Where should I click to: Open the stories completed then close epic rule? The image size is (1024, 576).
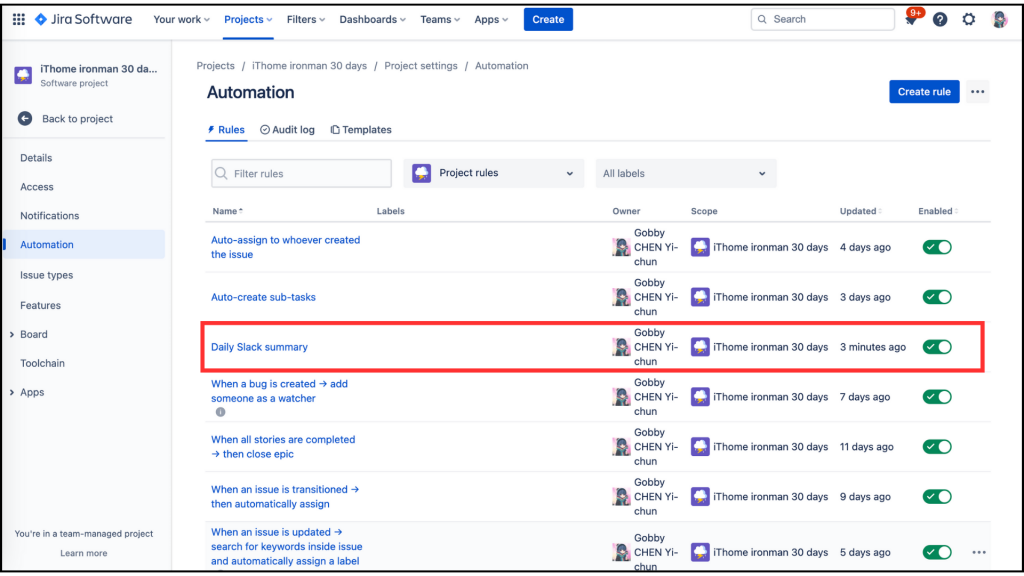(x=283, y=447)
